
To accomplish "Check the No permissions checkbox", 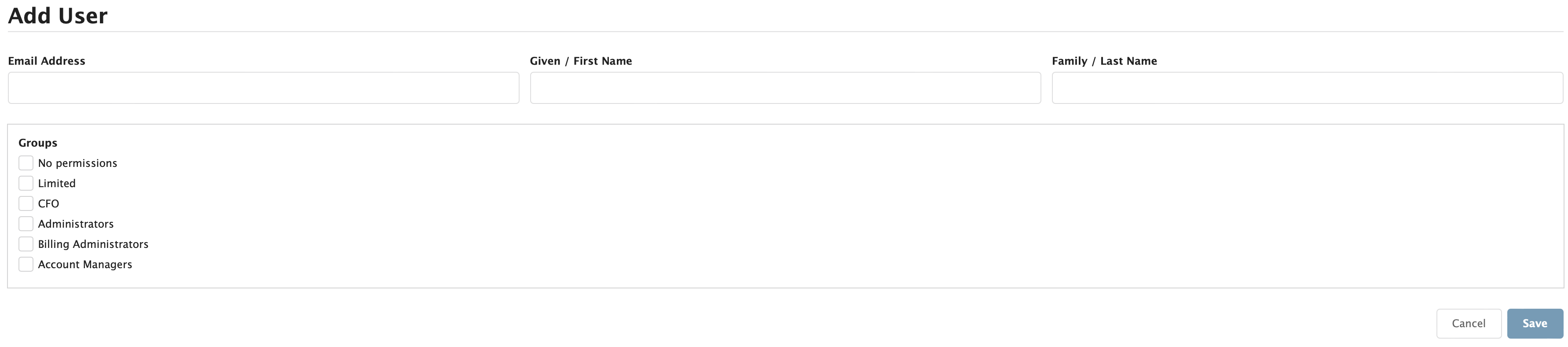I will (26, 162).
